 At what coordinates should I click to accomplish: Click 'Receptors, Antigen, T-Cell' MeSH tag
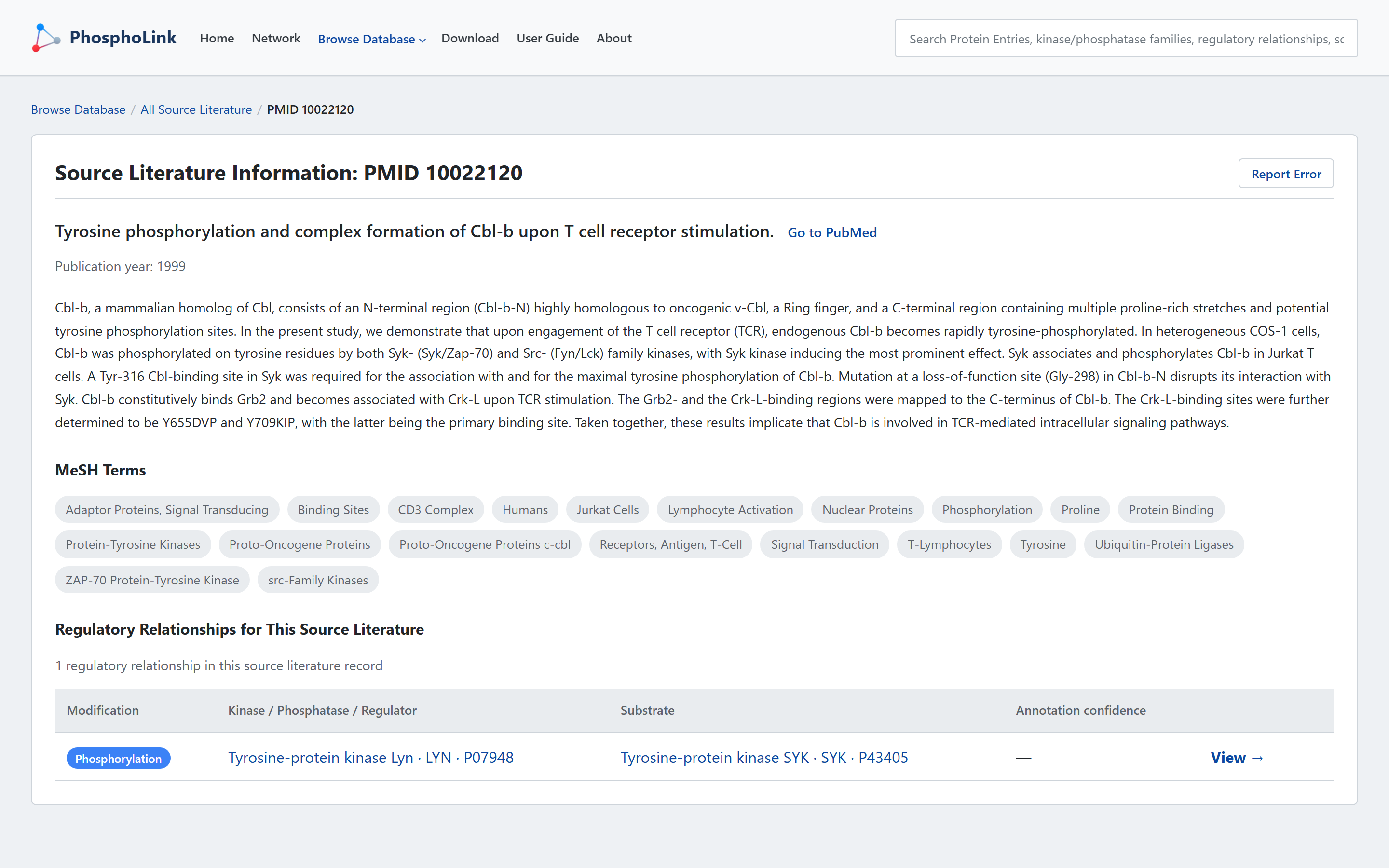pos(670,544)
